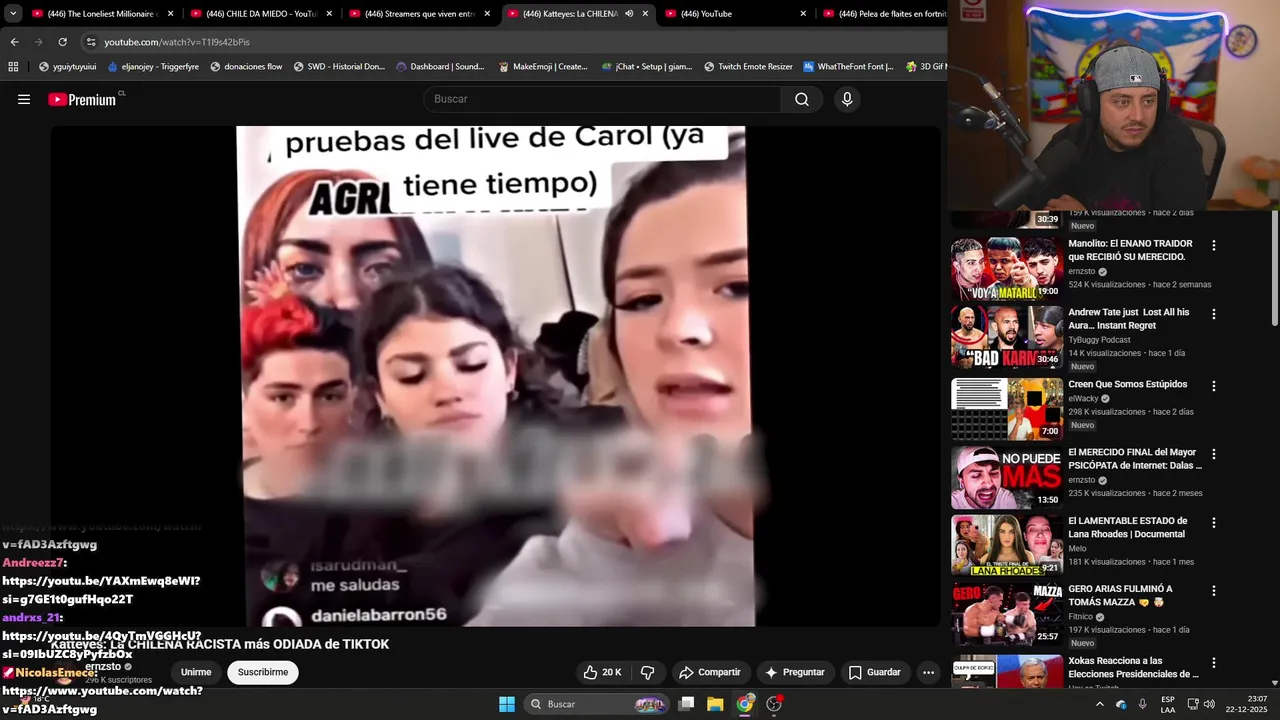Open Twitch Emote Resizer bookmark
Image resolution: width=1280 pixels, height=720 pixels.
click(x=748, y=66)
